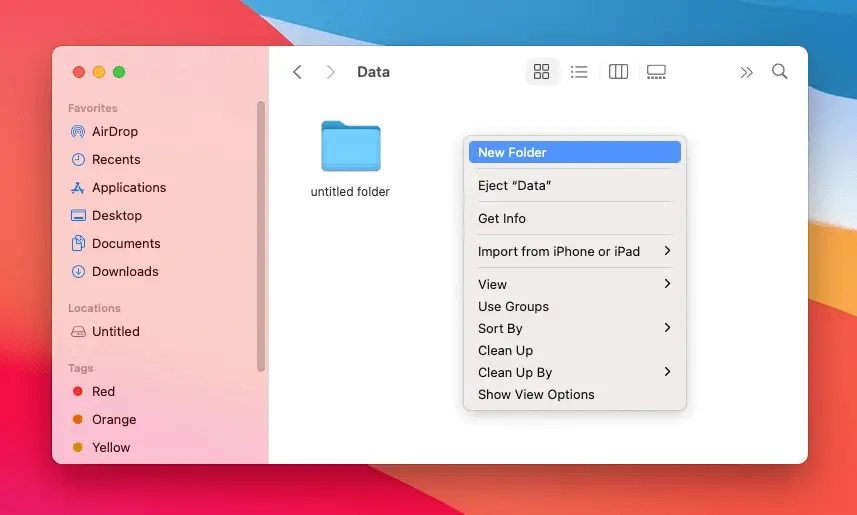Select Use Groups menu item
Viewport: 857px width, 515px height.
pyautogui.click(x=574, y=306)
